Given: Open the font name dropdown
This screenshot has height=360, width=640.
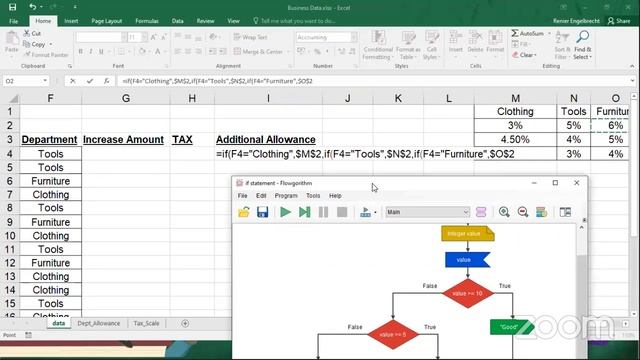Looking at the screenshot, I should 124,38.
